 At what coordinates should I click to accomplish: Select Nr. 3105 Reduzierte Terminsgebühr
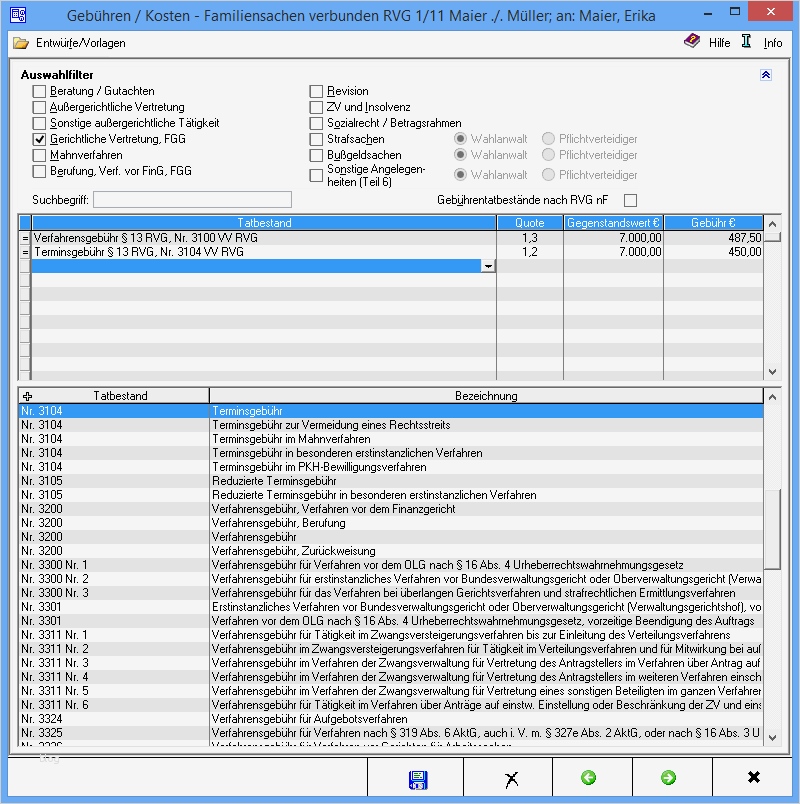(x=391, y=481)
